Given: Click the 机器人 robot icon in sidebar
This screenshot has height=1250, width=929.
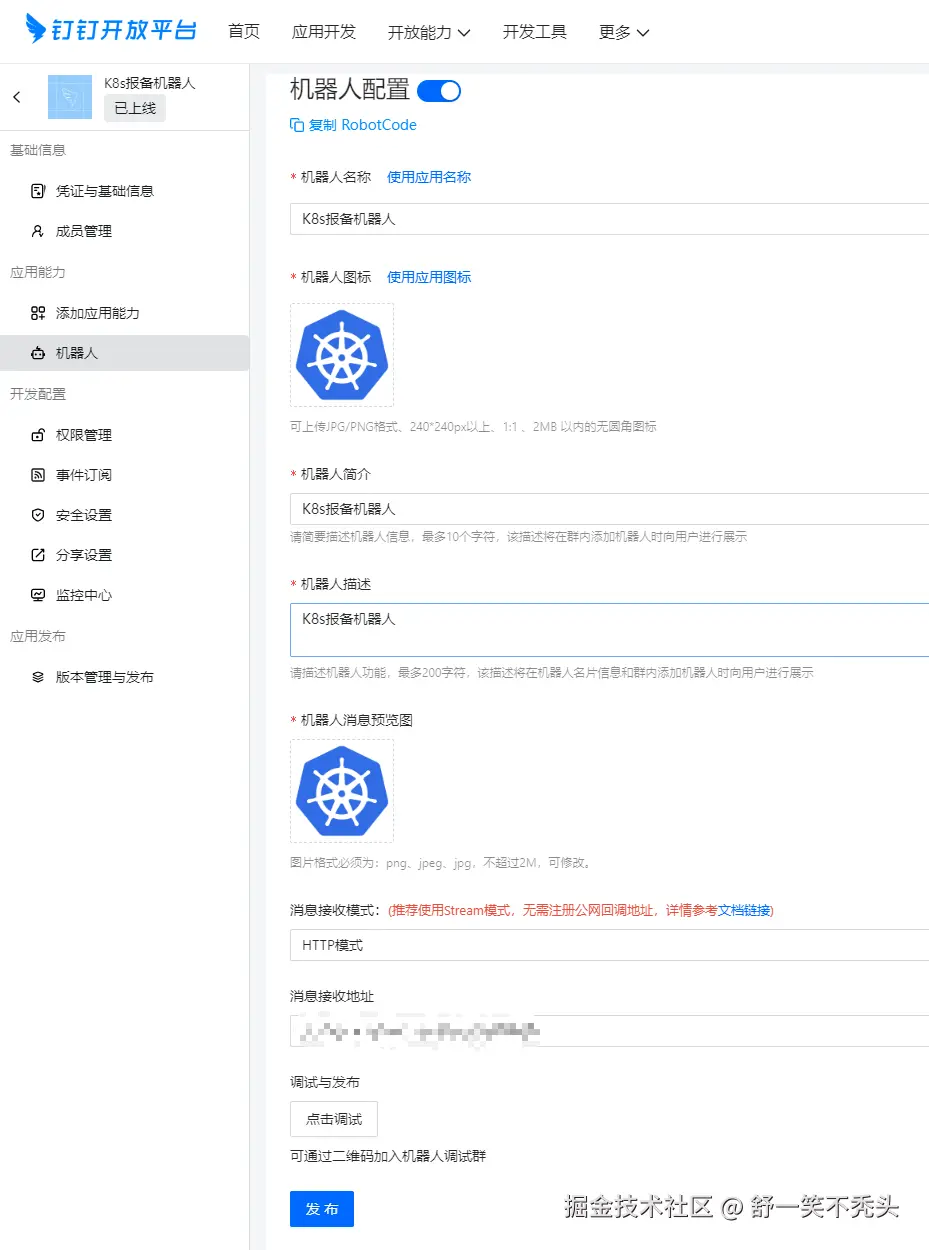Looking at the screenshot, I should 38,353.
